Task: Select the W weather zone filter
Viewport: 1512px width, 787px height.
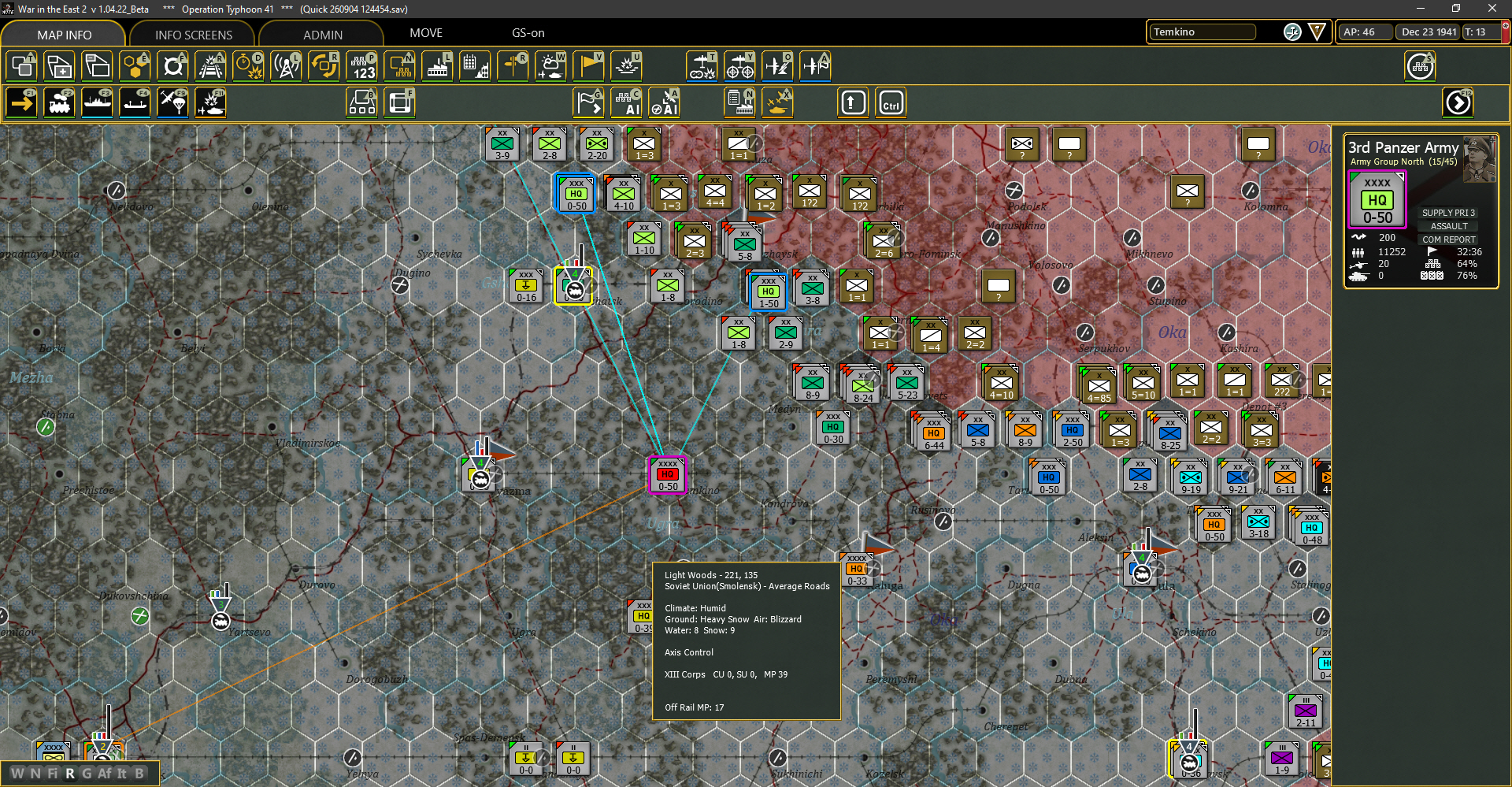Action: (17, 773)
